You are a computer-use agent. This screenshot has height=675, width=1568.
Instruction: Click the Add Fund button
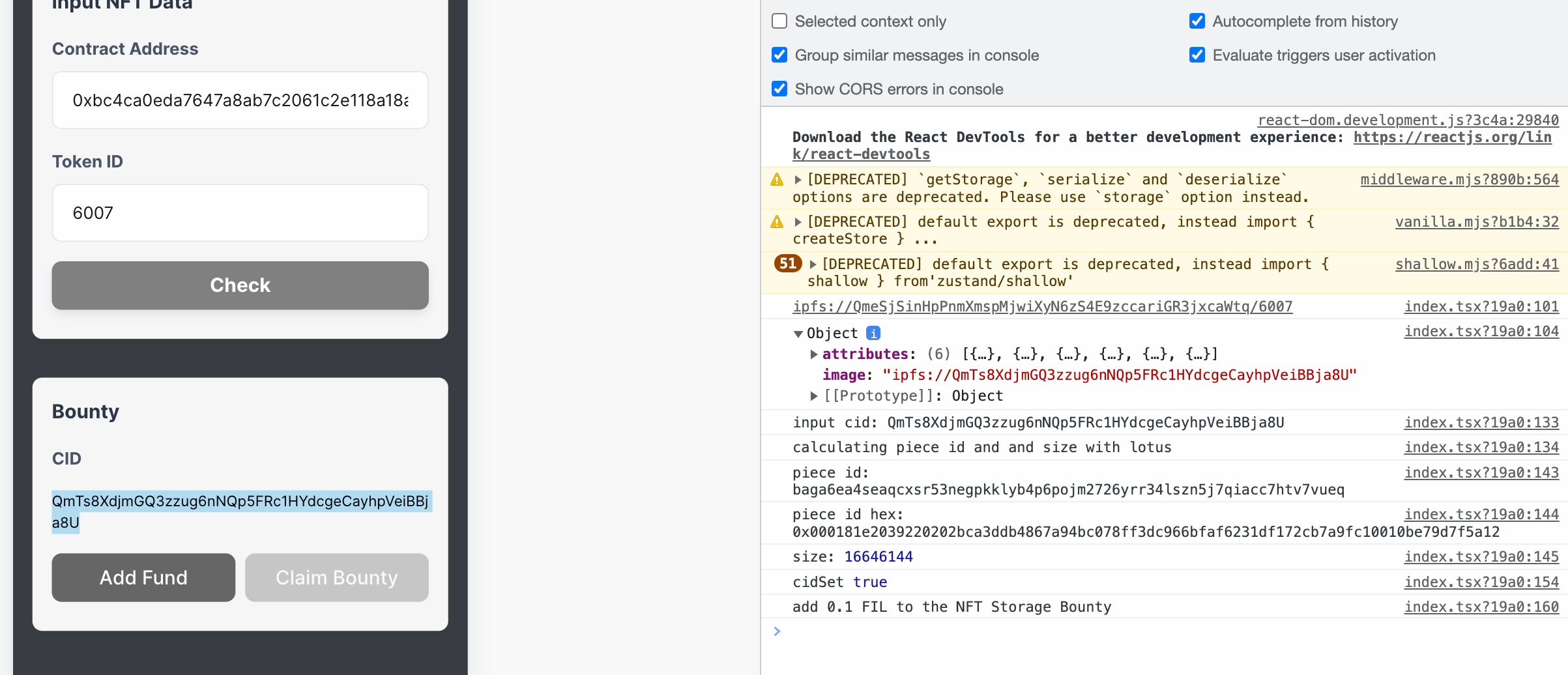point(143,577)
